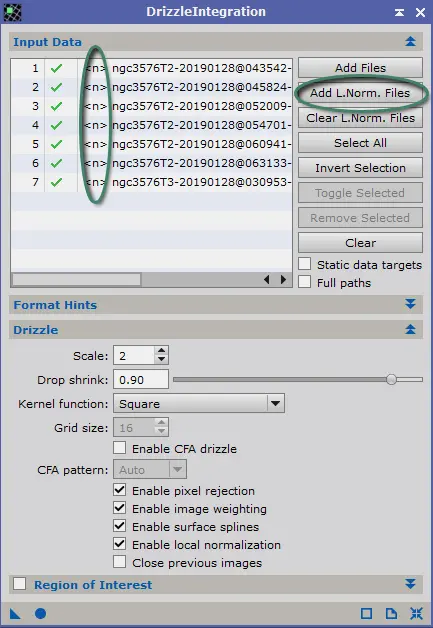Click the square Track View icon
Image resolution: width=433 pixels, height=628 pixels.
(x=367, y=614)
